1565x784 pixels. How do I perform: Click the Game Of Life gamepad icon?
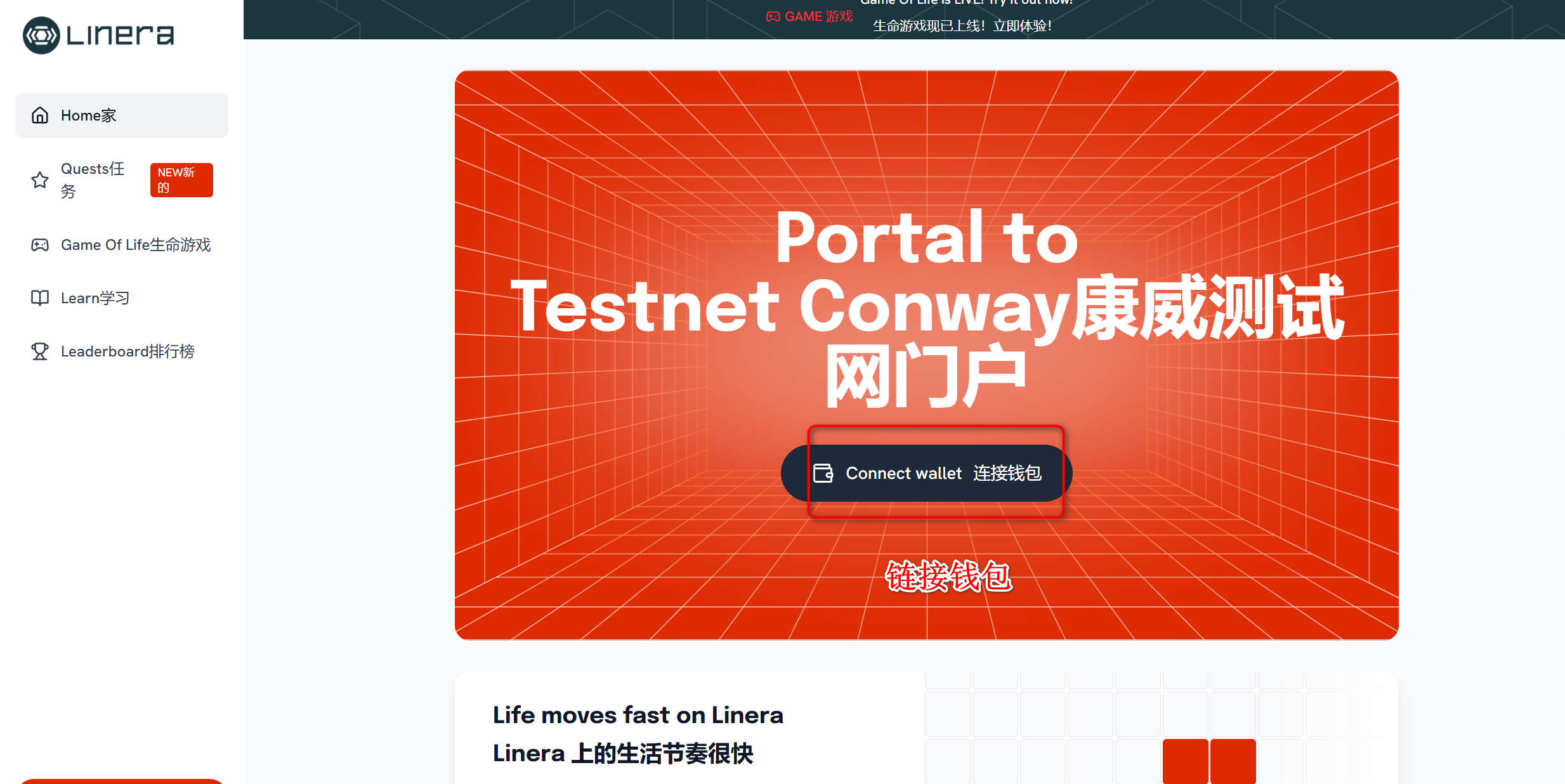40,245
